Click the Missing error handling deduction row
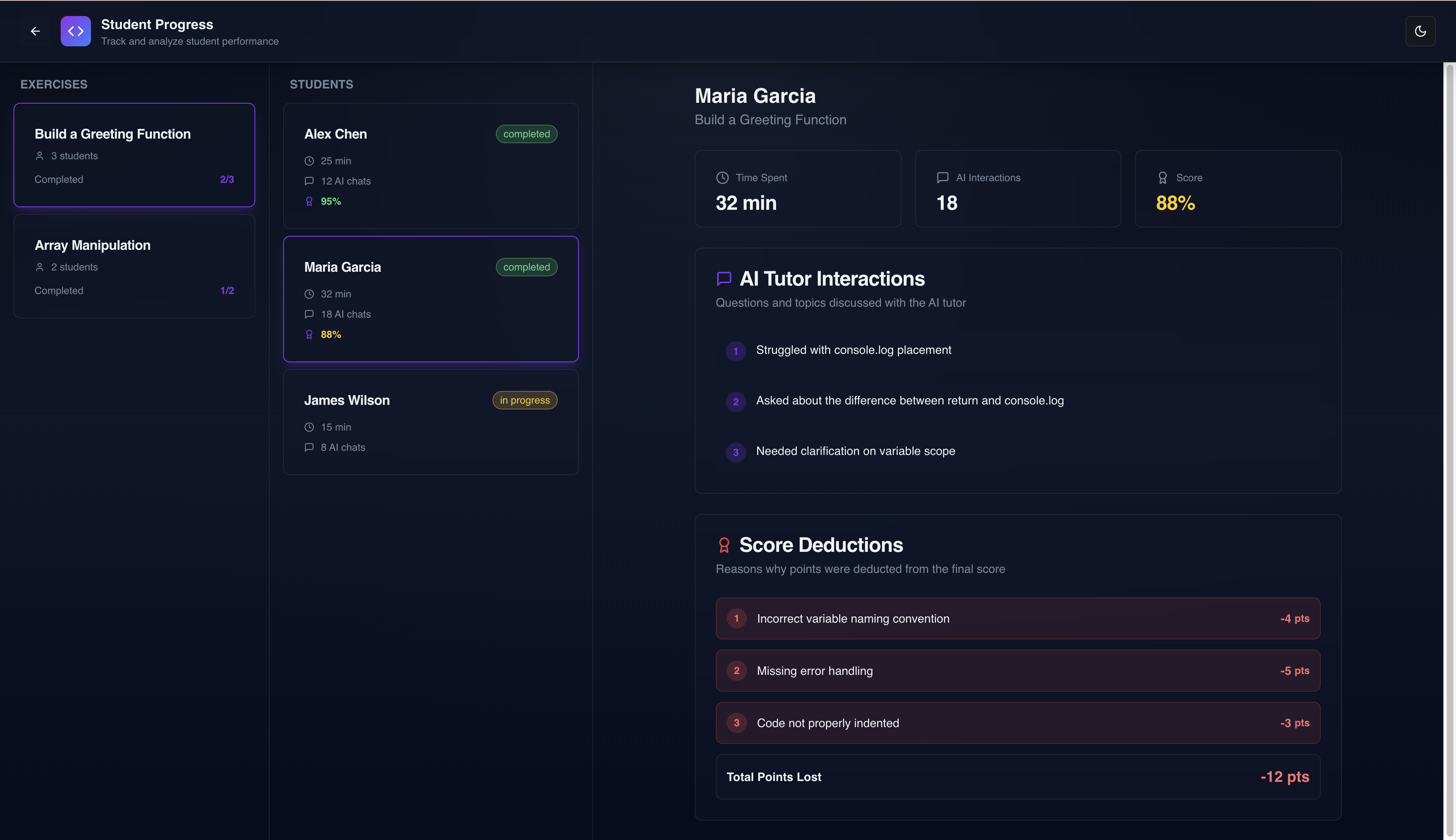1456x840 pixels. point(1017,670)
